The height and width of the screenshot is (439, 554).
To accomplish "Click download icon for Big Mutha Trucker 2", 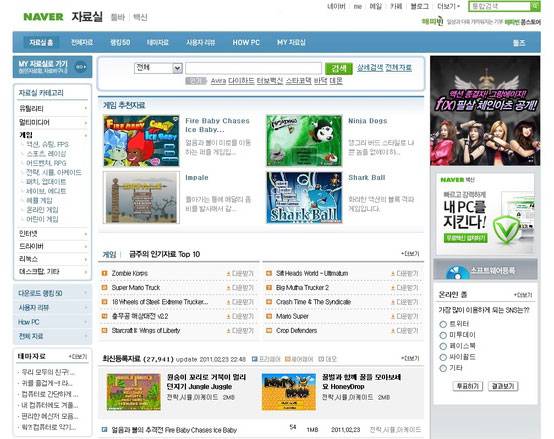I will coord(393,288).
